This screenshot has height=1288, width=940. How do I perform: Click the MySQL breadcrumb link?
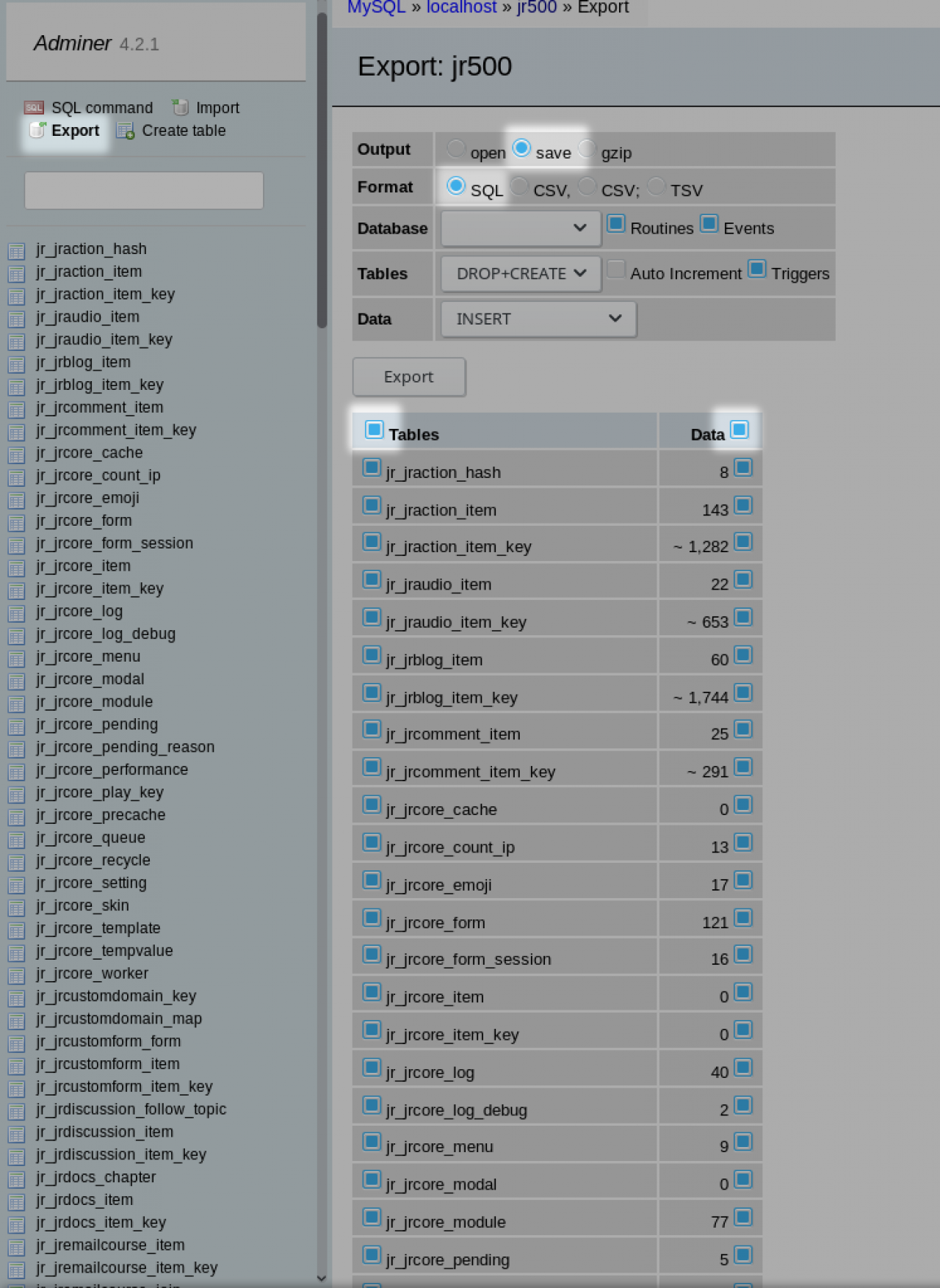(x=377, y=7)
